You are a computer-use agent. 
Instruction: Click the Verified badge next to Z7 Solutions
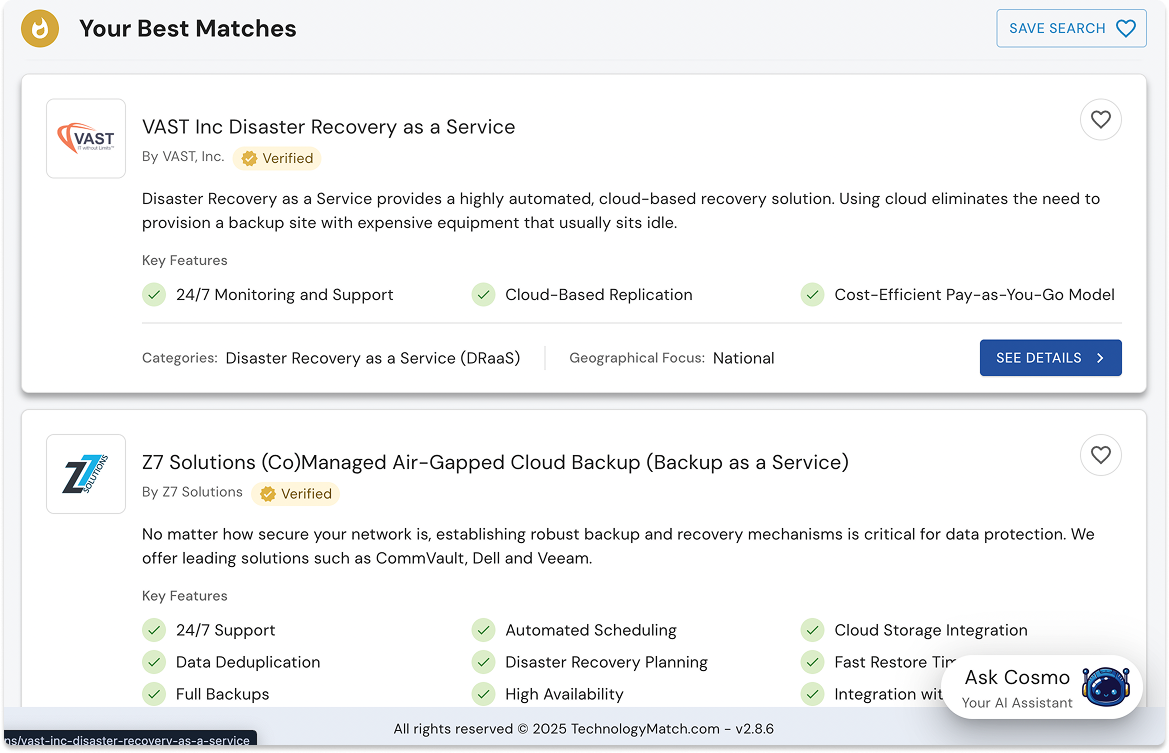(296, 494)
